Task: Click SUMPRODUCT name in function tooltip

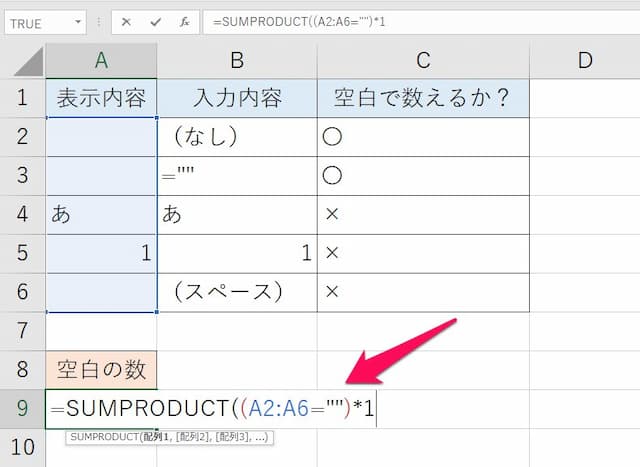Action: point(104,437)
